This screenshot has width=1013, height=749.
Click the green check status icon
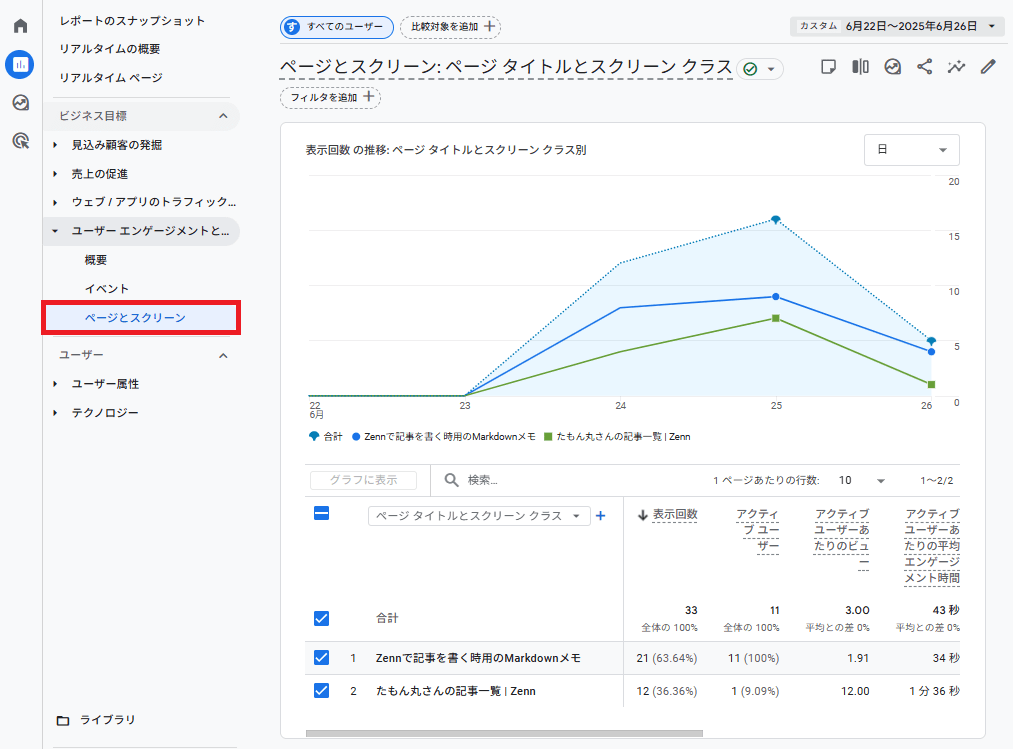pyautogui.click(x=750, y=69)
